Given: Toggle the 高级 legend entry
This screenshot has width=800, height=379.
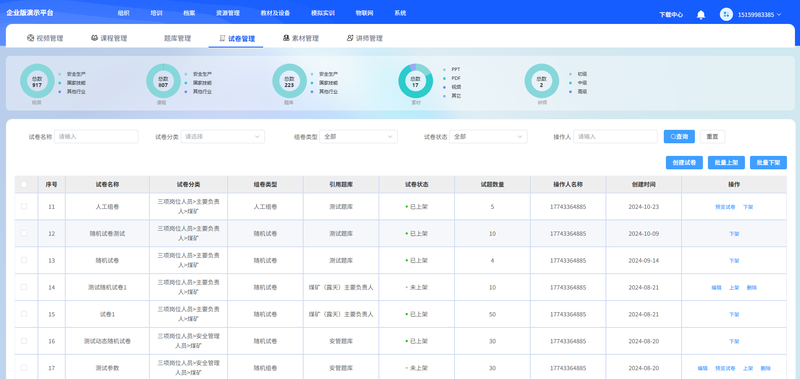Looking at the screenshot, I should coord(578,92).
